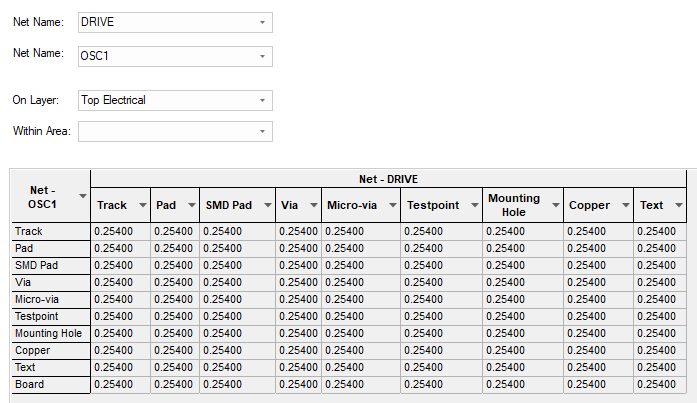Open the empty Within Area dropdown

click(262, 131)
